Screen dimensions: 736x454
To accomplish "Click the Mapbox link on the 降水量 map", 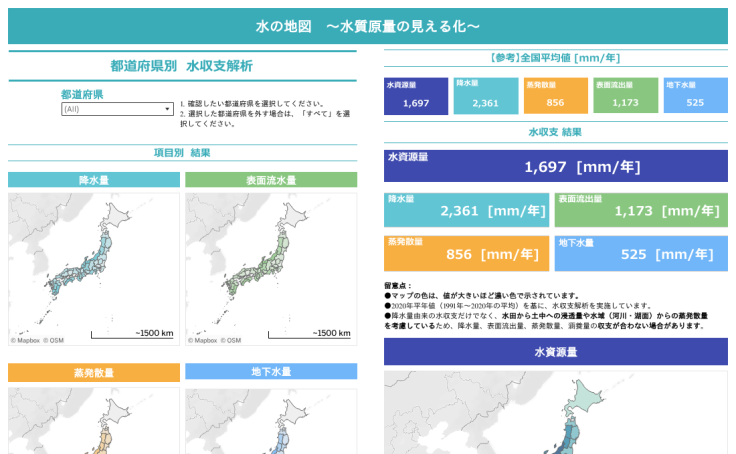I will point(28,340).
